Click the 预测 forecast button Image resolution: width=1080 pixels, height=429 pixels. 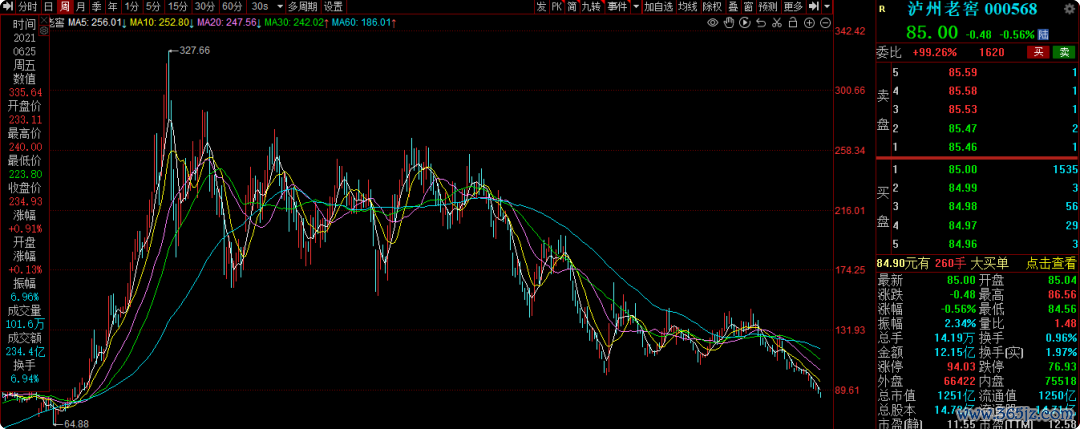768,7
